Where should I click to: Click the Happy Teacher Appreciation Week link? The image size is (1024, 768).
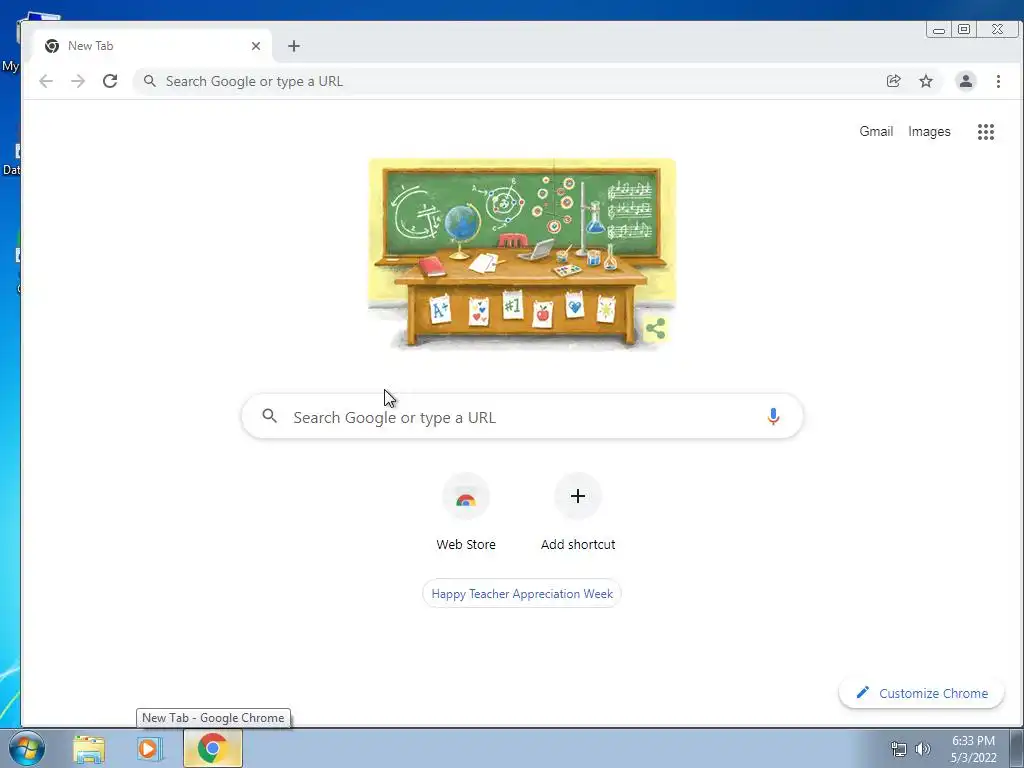click(x=522, y=594)
